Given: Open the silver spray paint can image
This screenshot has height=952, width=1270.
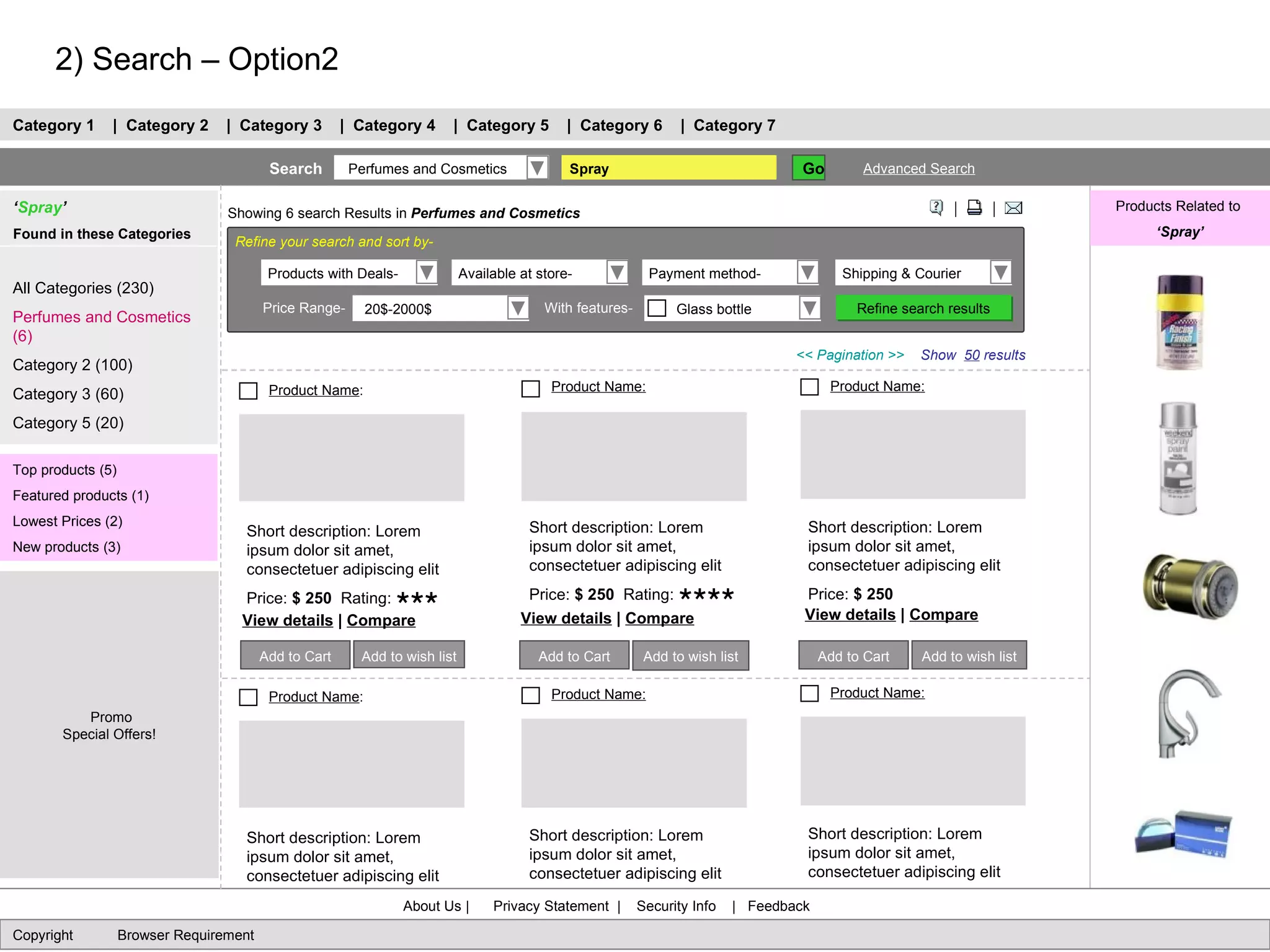Looking at the screenshot, I should [x=1178, y=459].
